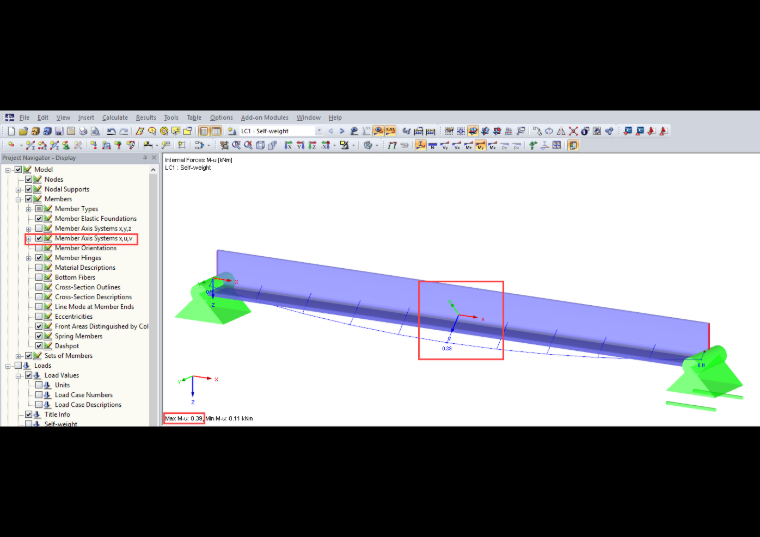Uncheck Member Axis Systems x,u,v checkbox

coord(39,238)
